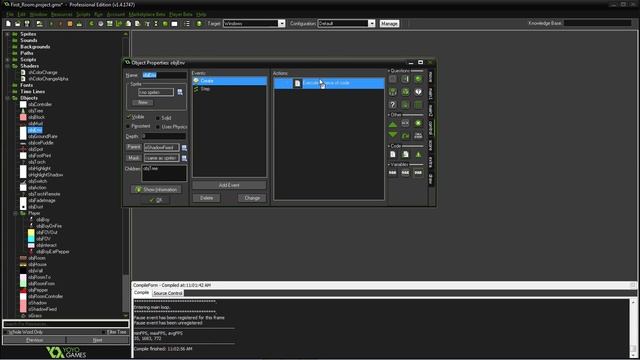The height and width of the screenshot is (360, 640).
Task: Switch to the Source Control tab
Action: click(168, 293)
